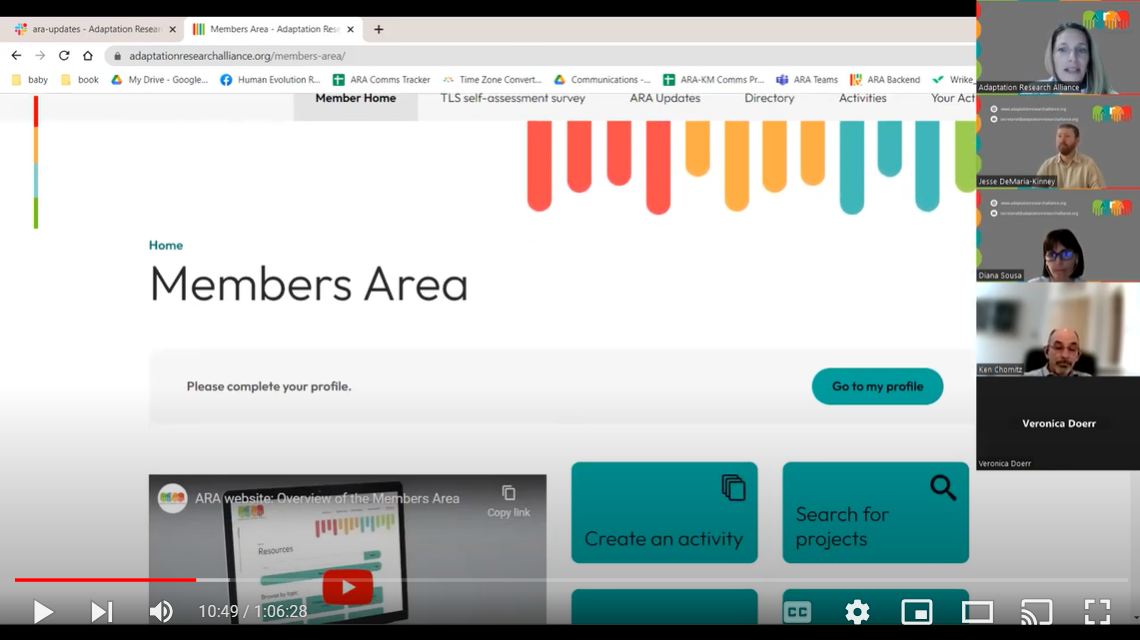Select the ARA Updates menu item
Screen dimensions: 1140x640
click(x=664, y=98)
